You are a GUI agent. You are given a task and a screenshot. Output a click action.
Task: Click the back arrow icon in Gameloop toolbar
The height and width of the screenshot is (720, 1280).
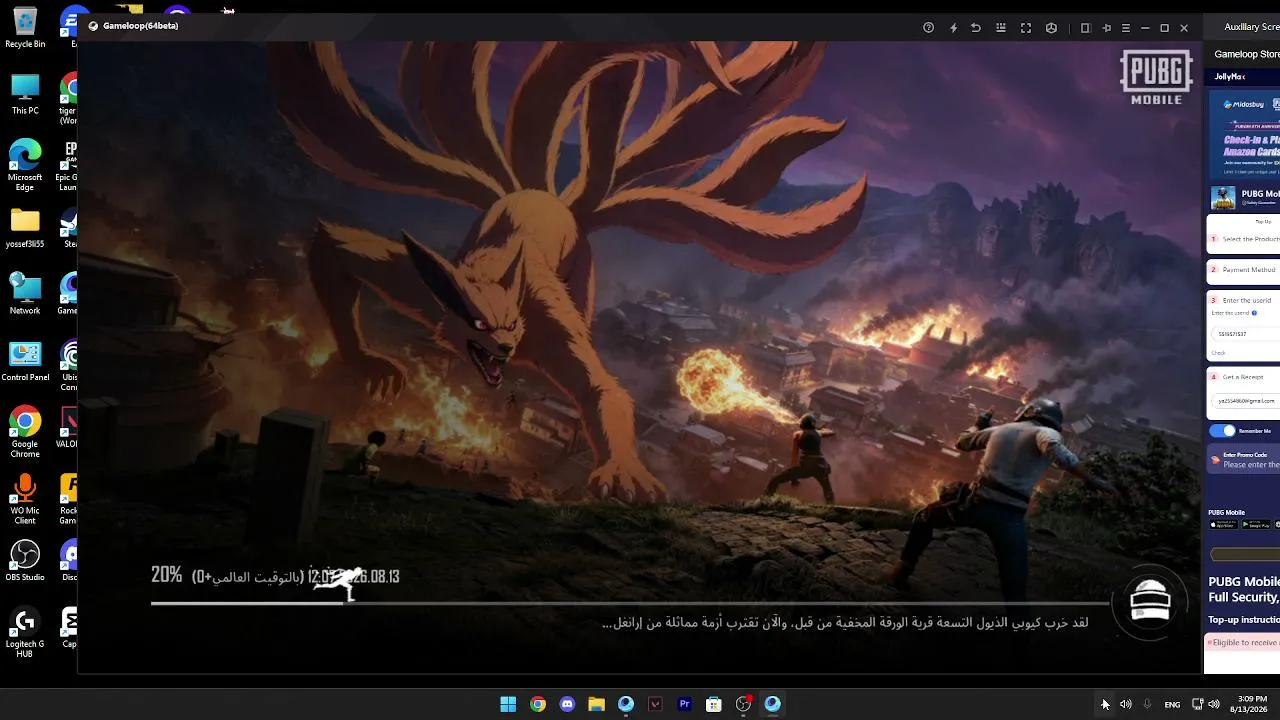[976, 28]
